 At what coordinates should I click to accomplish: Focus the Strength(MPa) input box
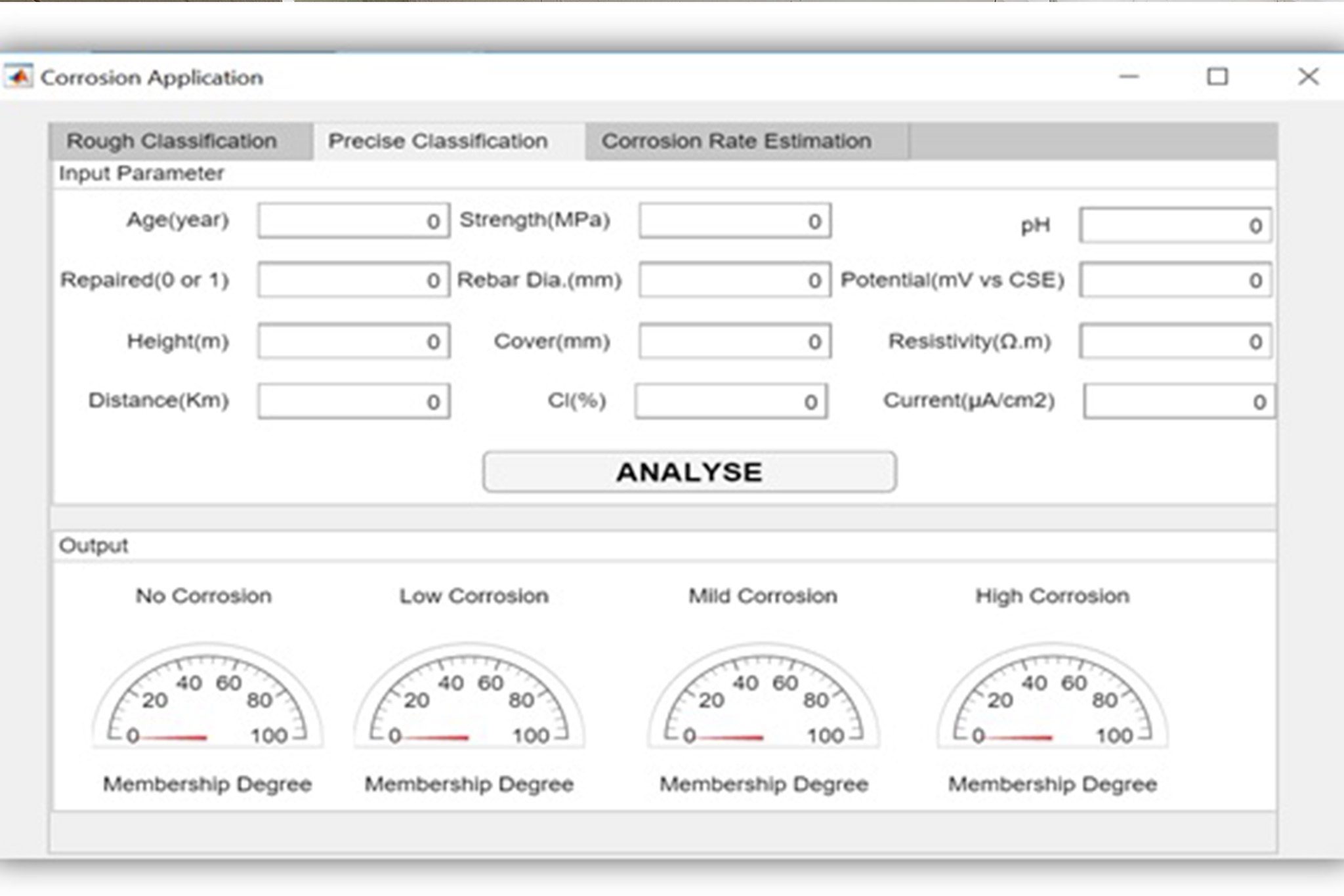click(x=735, y=221)
